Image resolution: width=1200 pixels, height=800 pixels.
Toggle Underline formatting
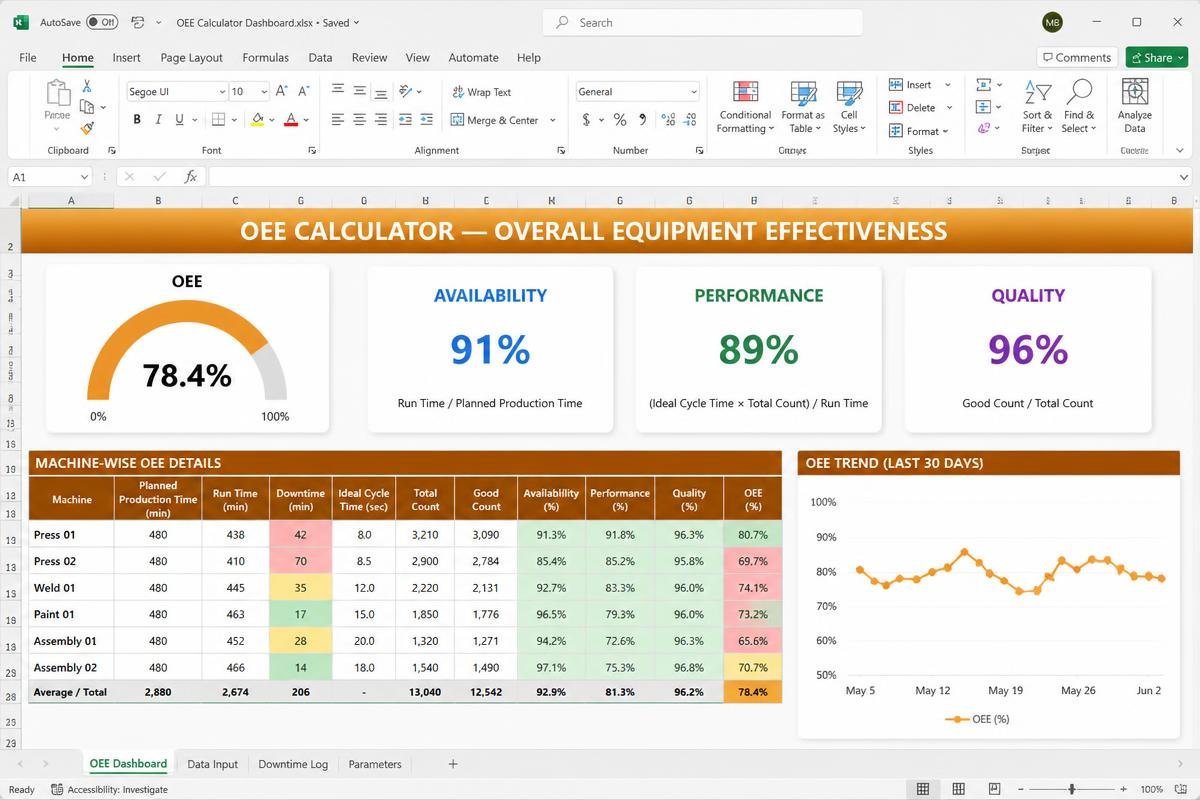[180, 120]
